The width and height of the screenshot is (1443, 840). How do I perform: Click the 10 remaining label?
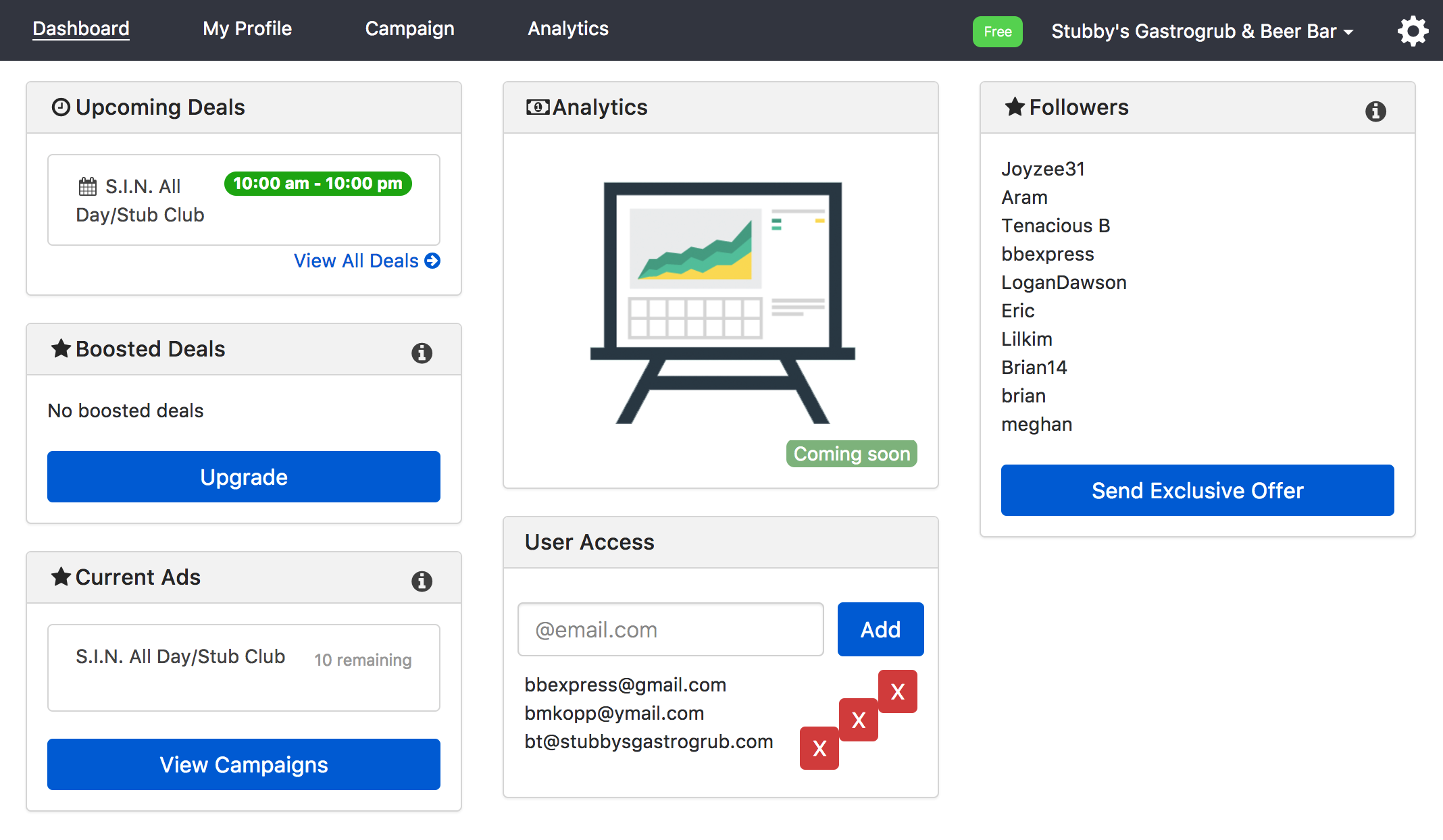[x=363, y=660]
